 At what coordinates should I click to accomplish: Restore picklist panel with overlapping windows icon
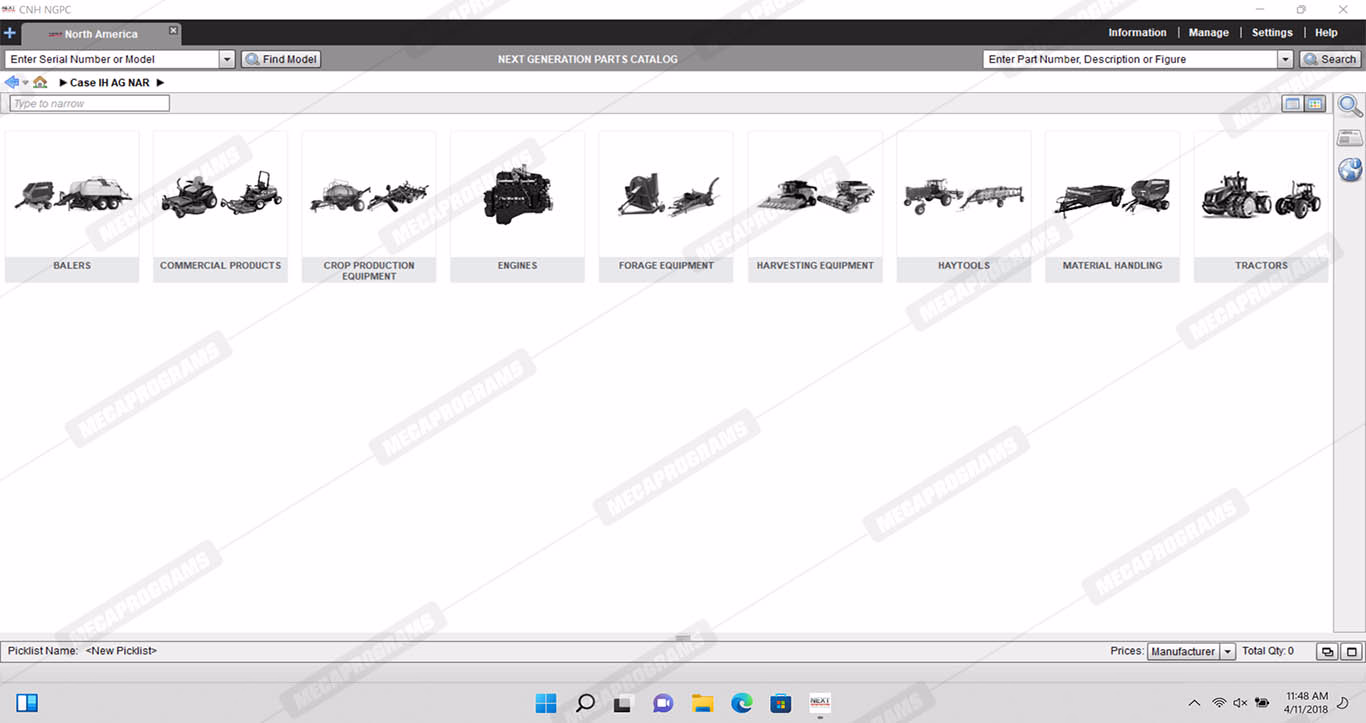[1327, 651]
